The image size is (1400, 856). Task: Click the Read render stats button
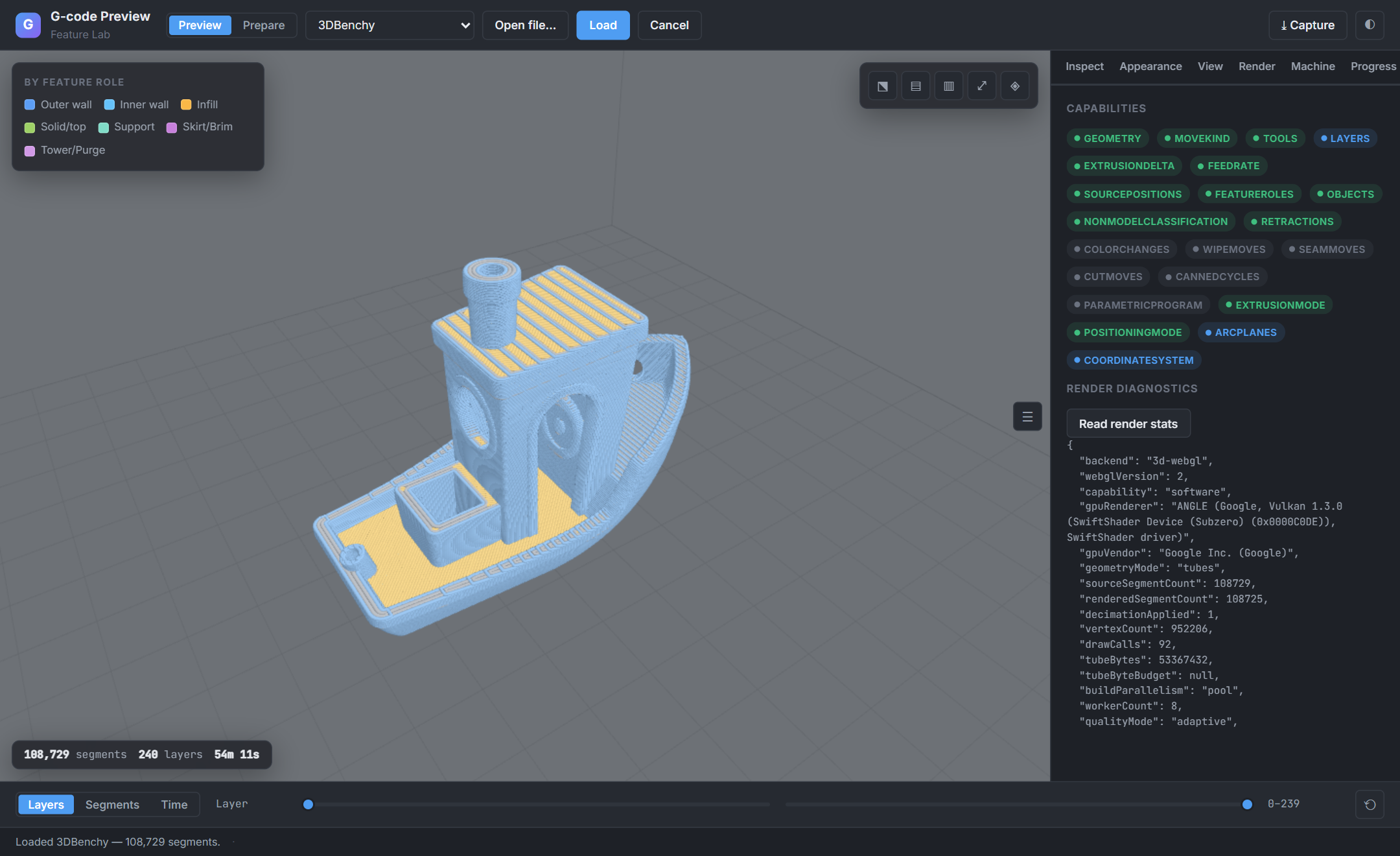tap(1128, 423)
